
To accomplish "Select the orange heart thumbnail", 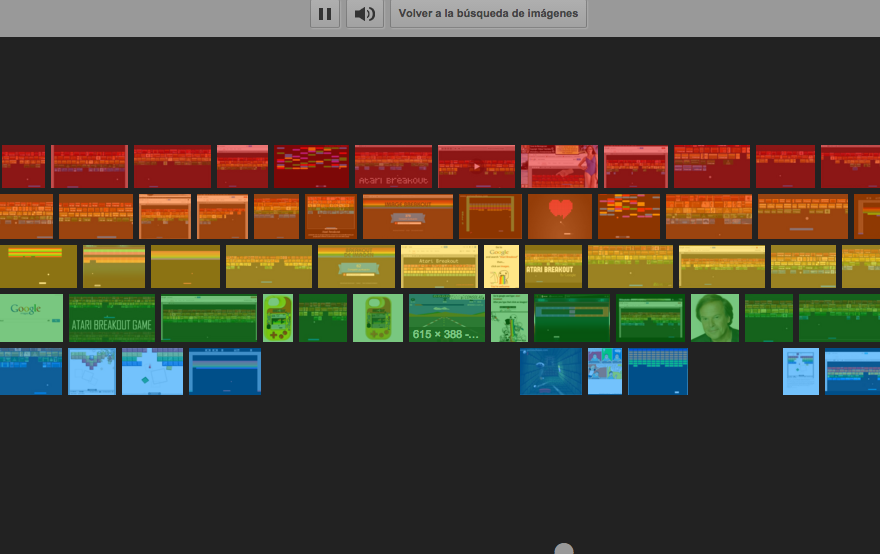I will [x=560, y=216].
